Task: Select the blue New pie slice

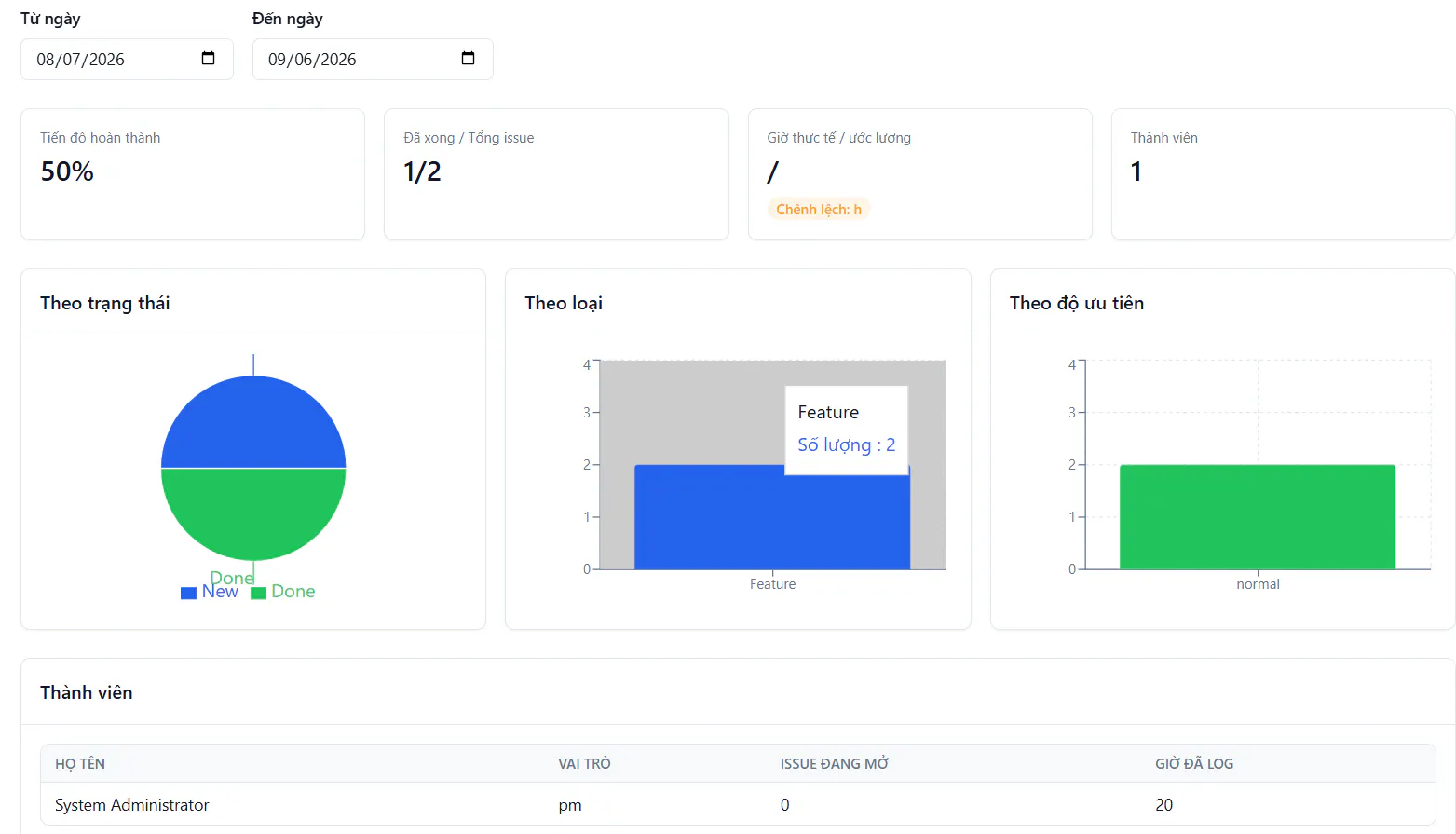Action: pyautogui.click(x=253, y=421)
